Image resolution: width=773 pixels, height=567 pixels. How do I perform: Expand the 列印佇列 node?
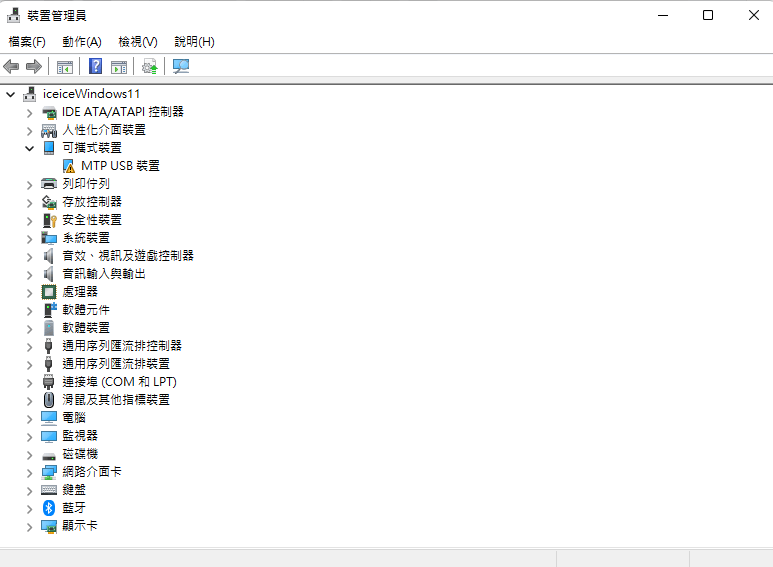(30, 185)
